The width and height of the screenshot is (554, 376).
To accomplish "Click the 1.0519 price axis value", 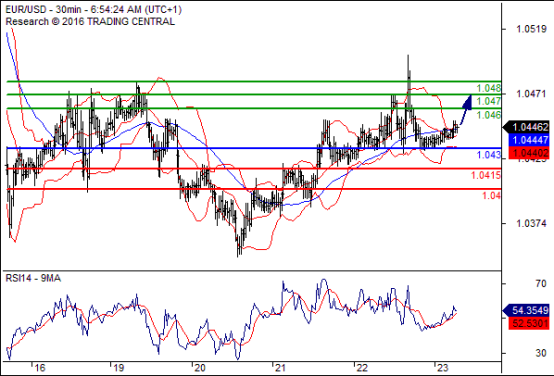I will pyautogui.click(x=531, y=29).
